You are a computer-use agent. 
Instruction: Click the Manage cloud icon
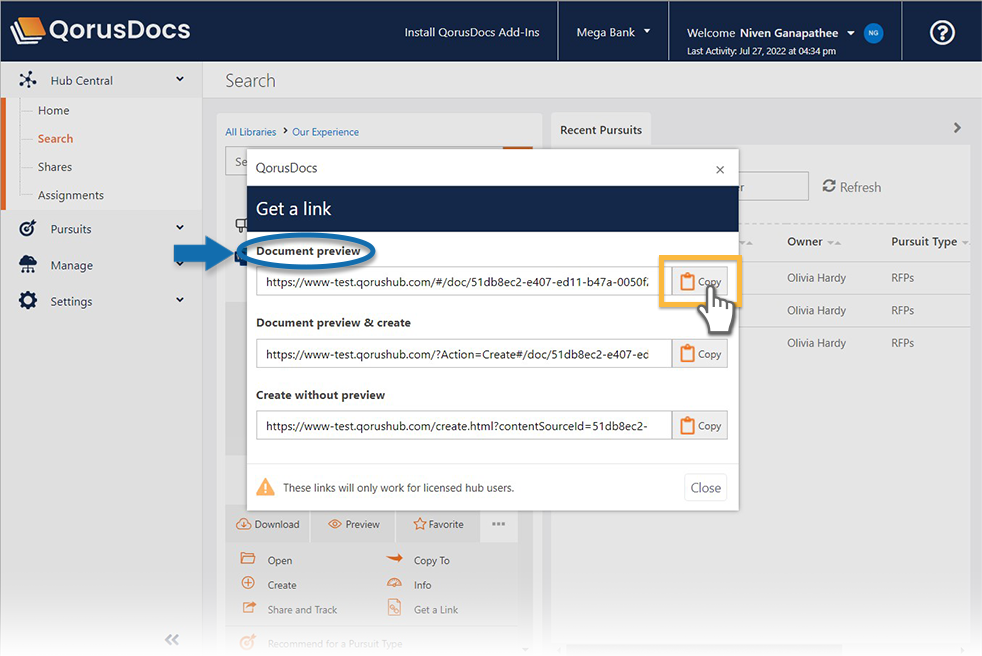point(28,264)
